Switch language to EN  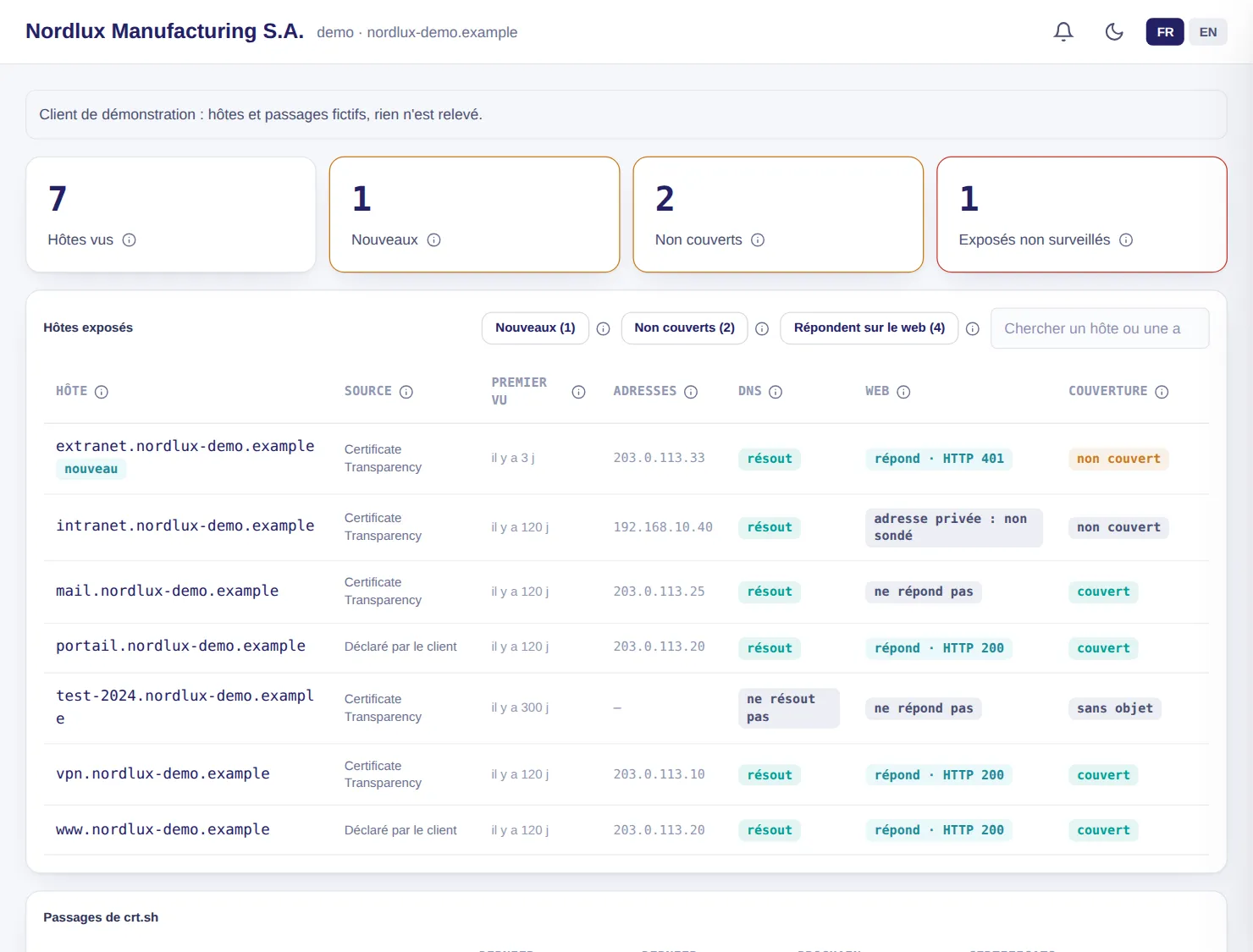(1208, 32)
